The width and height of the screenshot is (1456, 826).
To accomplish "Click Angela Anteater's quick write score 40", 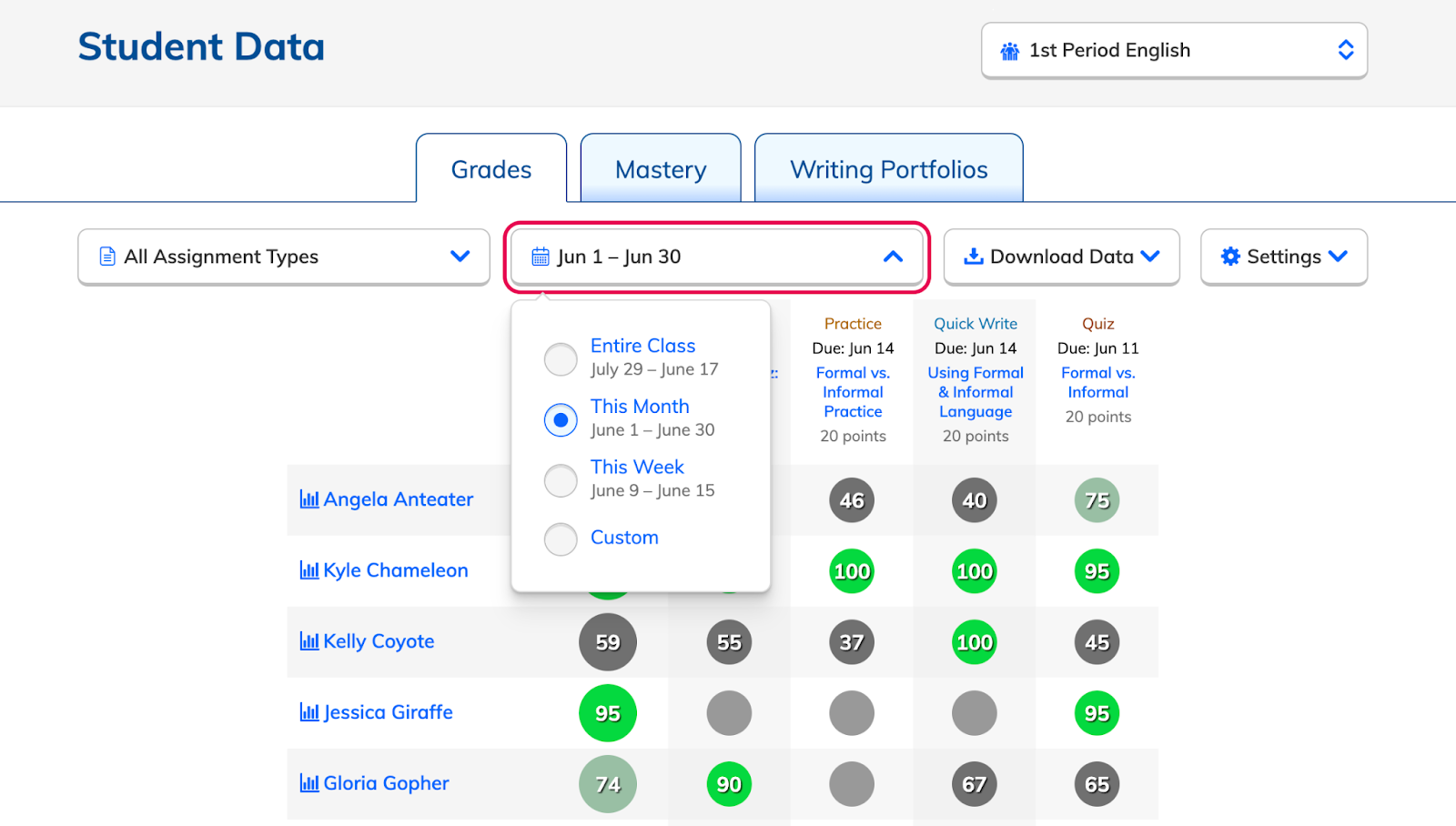I will (x=975, y=500).
